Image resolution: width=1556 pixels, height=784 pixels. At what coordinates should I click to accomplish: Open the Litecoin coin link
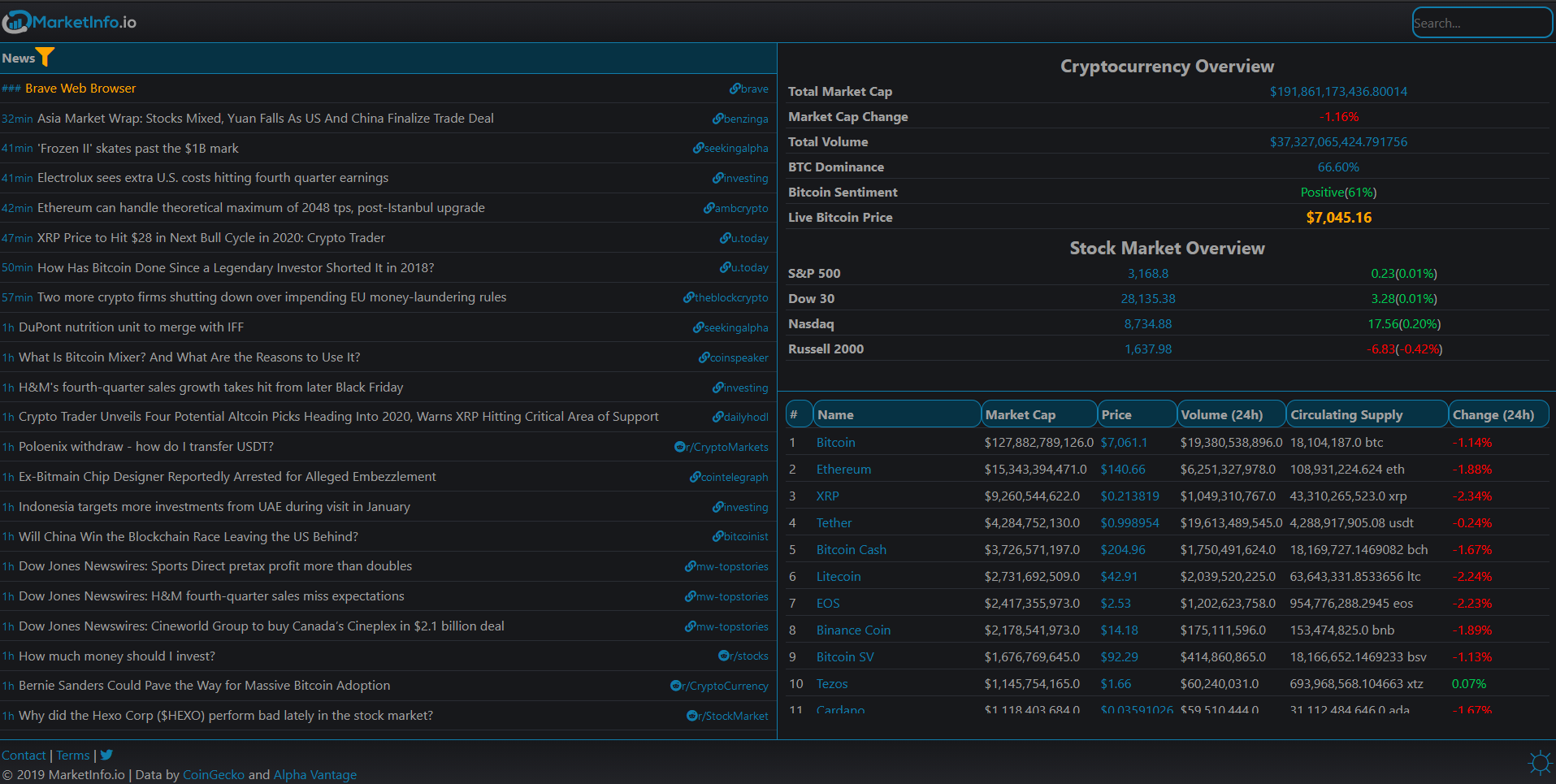tap(839, 577)
